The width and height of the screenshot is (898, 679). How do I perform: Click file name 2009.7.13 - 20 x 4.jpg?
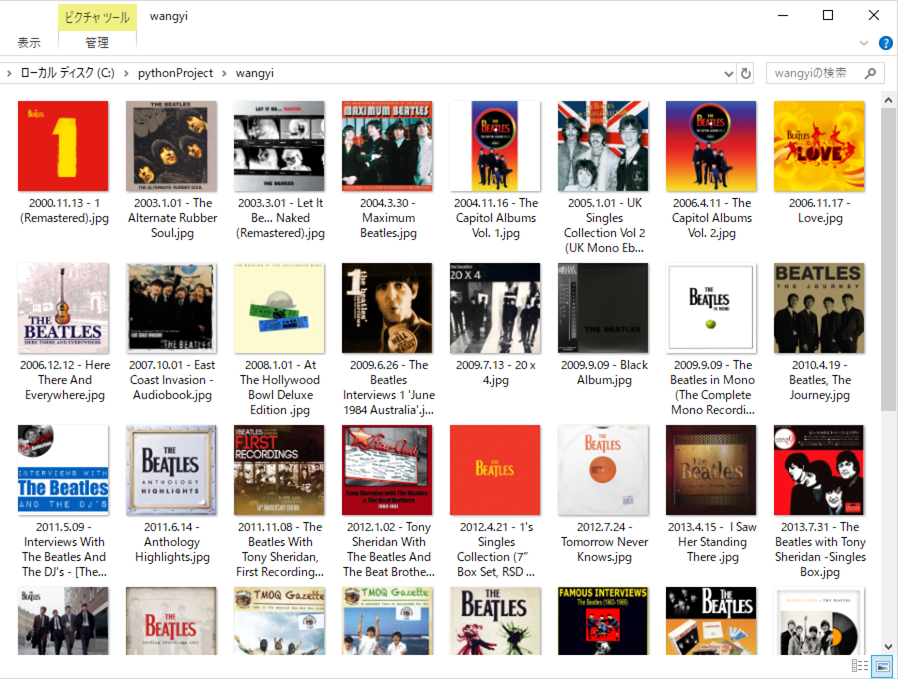495,372
